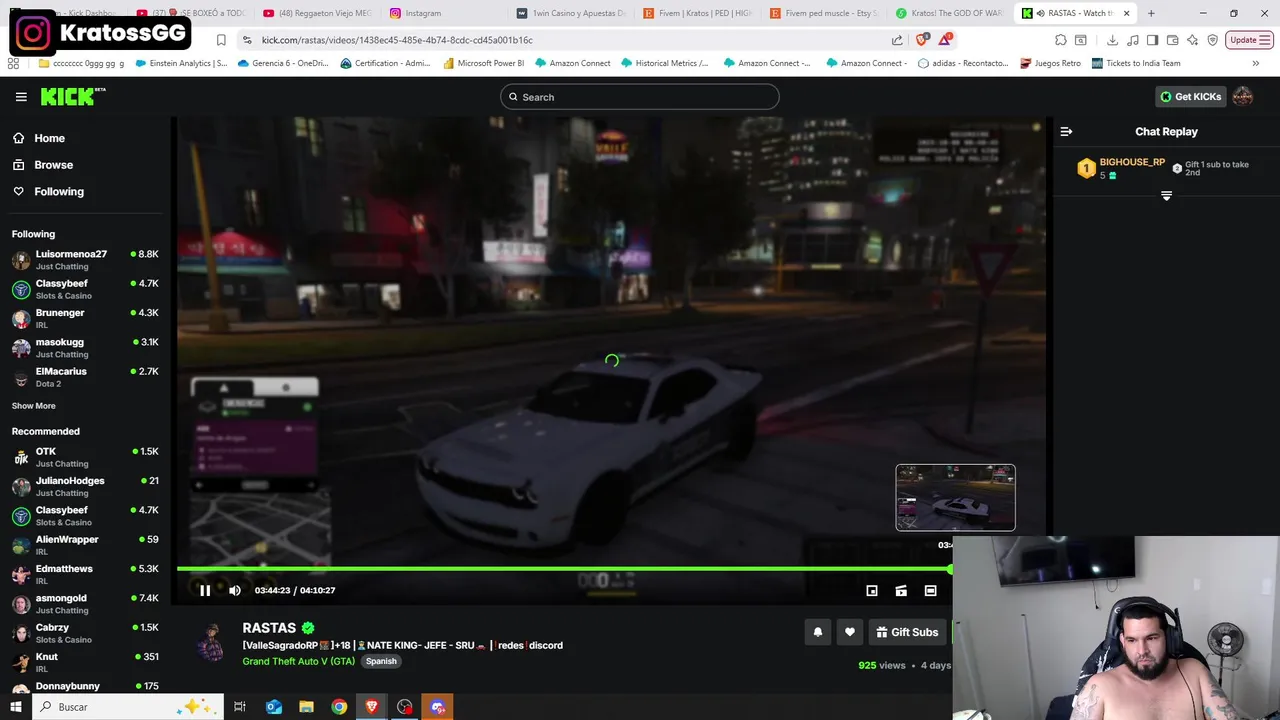Open the Kick hamburger sidebar menu

[x=21, y=97]
